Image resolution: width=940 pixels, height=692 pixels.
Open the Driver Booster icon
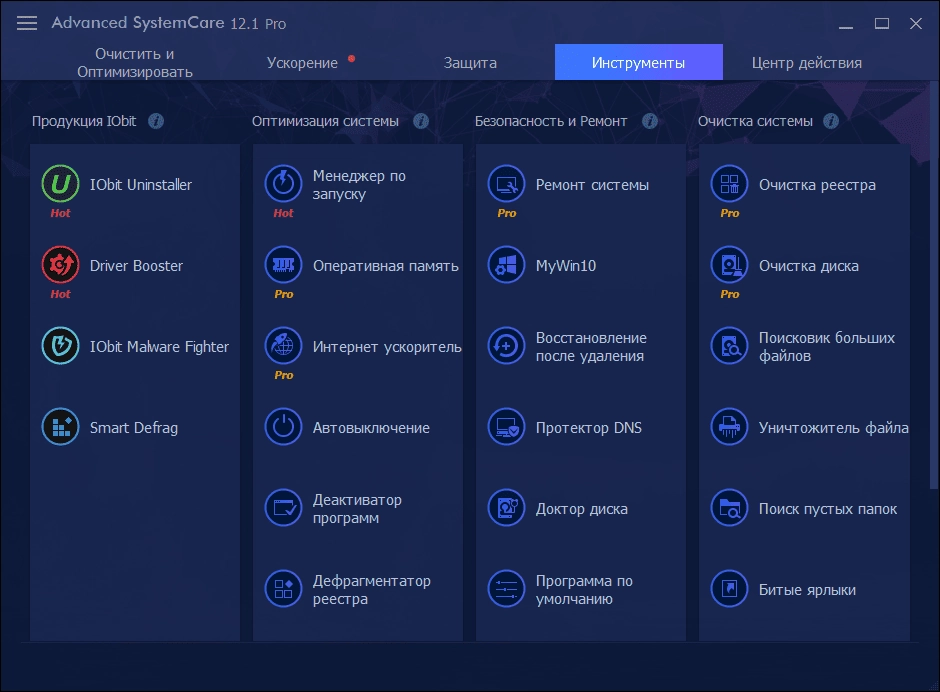61,264
